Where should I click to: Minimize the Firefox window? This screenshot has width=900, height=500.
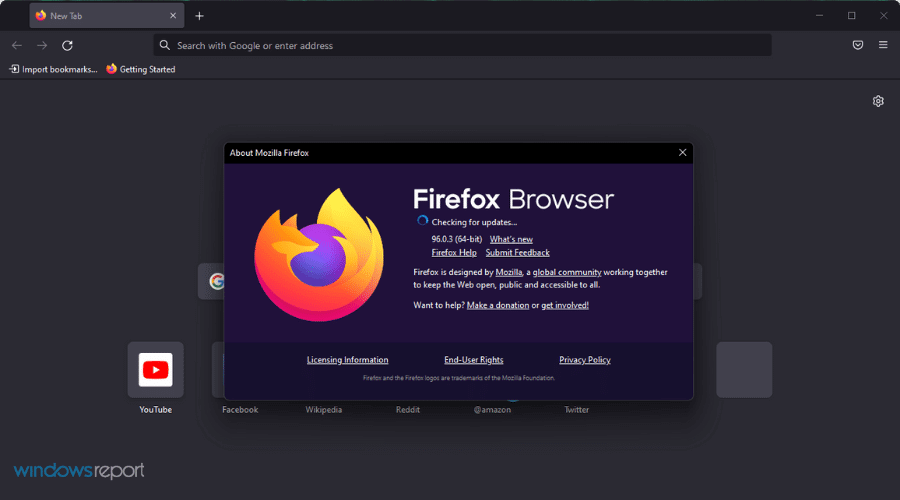tap(820, 15)
